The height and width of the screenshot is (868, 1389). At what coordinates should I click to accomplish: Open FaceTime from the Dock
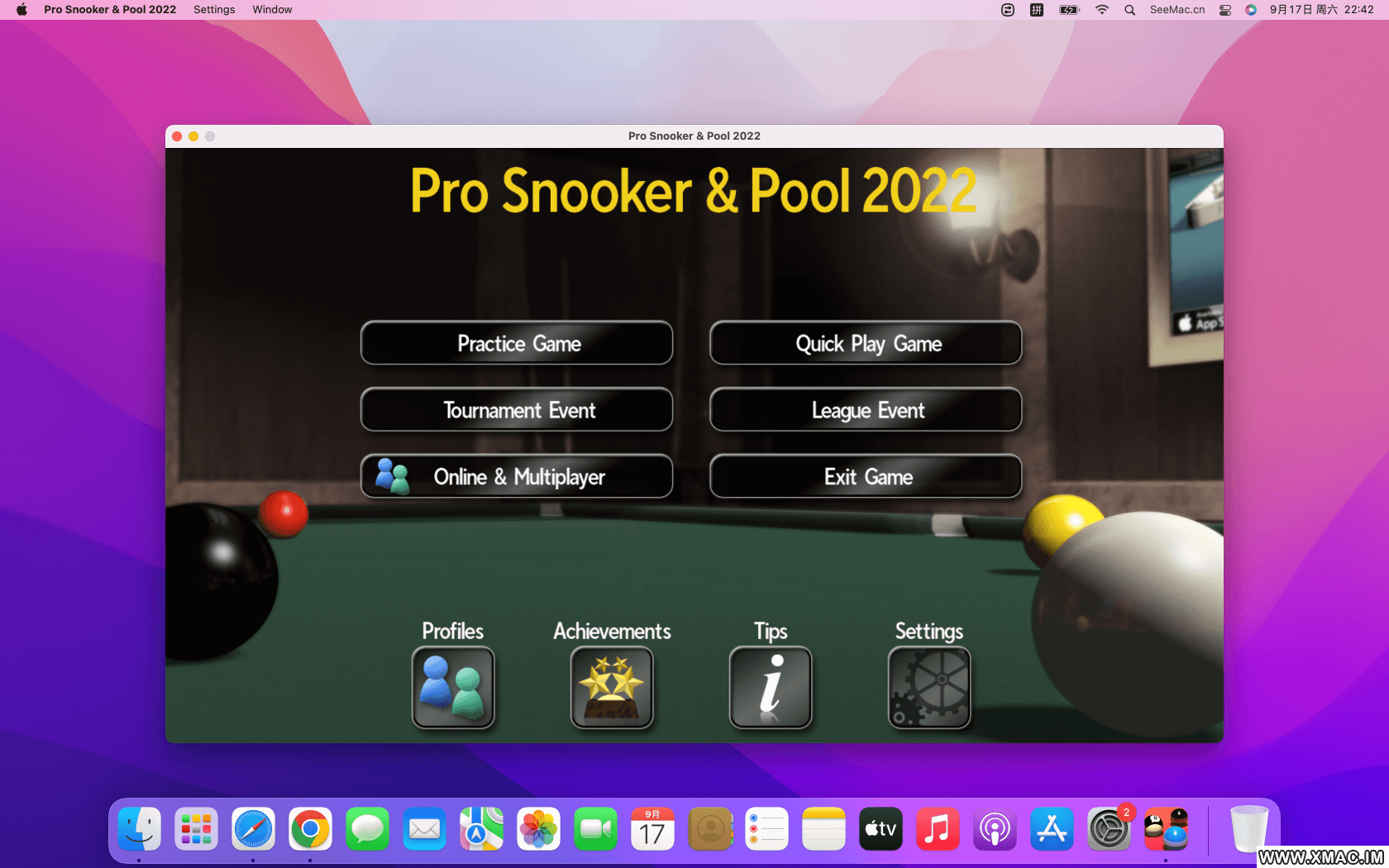pyautogui.click(x=595, y=829)
